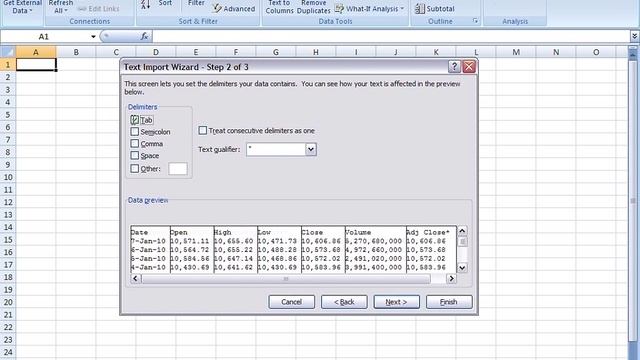Enable the Comma delimiter checkbox

[x=135, y=144]
